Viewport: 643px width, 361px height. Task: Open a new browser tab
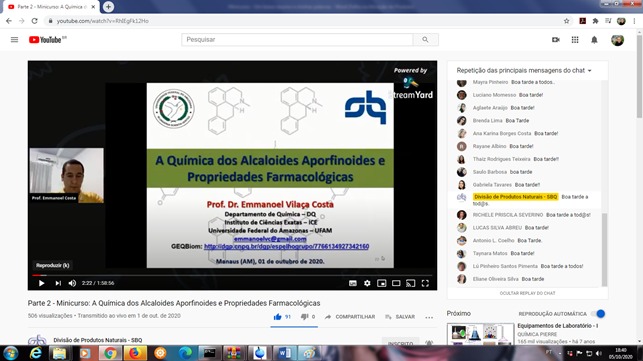[x=108, y=7]
